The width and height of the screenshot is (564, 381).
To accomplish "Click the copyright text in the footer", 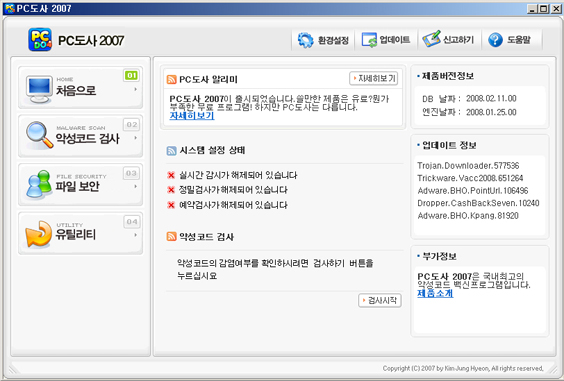I will [x=463, y=368].
